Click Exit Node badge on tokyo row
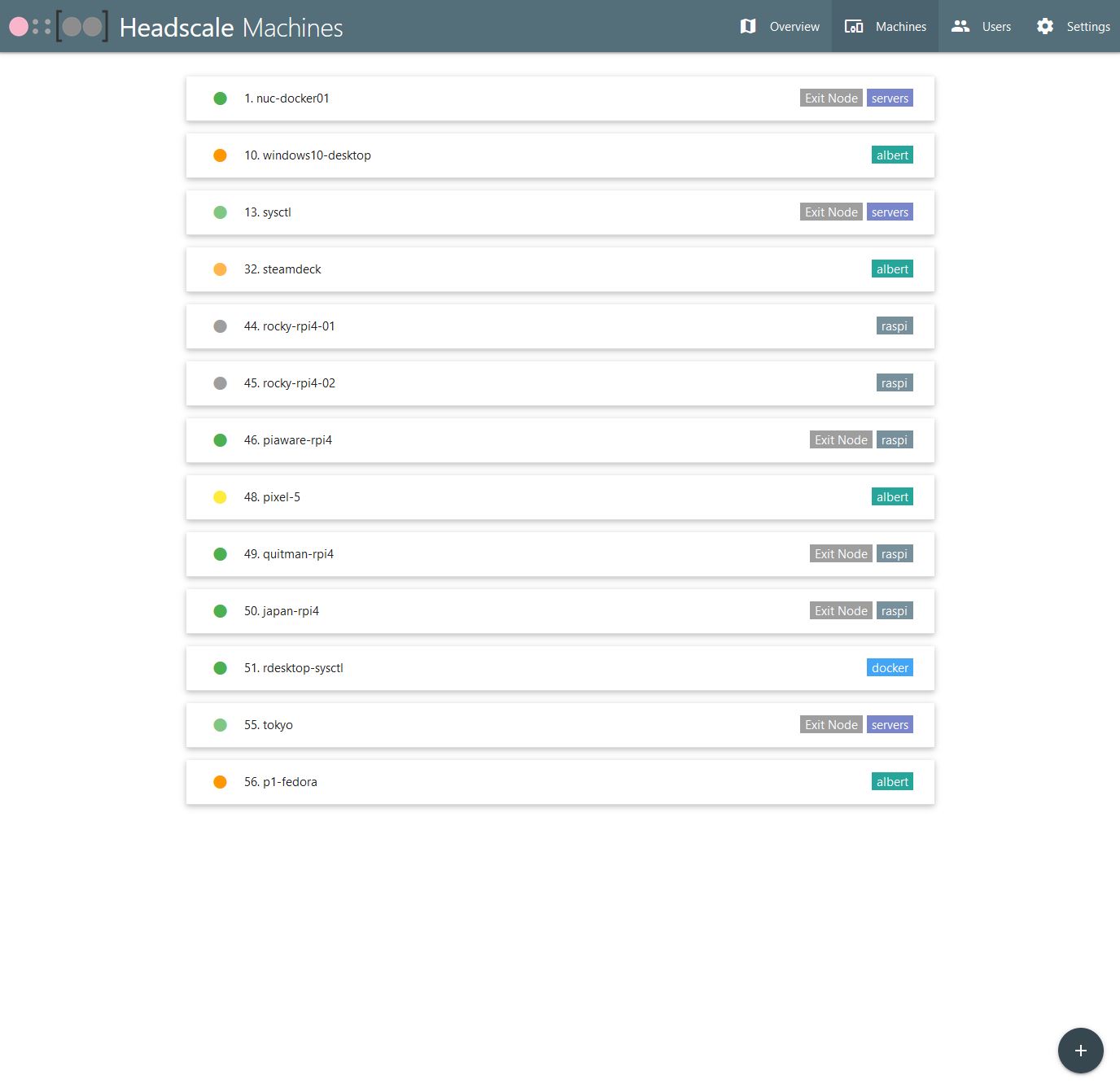 (831, 725)
